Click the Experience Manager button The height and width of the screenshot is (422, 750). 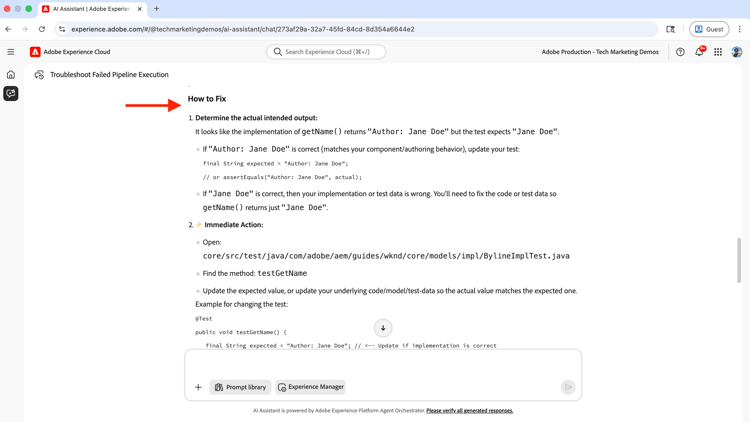coord(310,387)
